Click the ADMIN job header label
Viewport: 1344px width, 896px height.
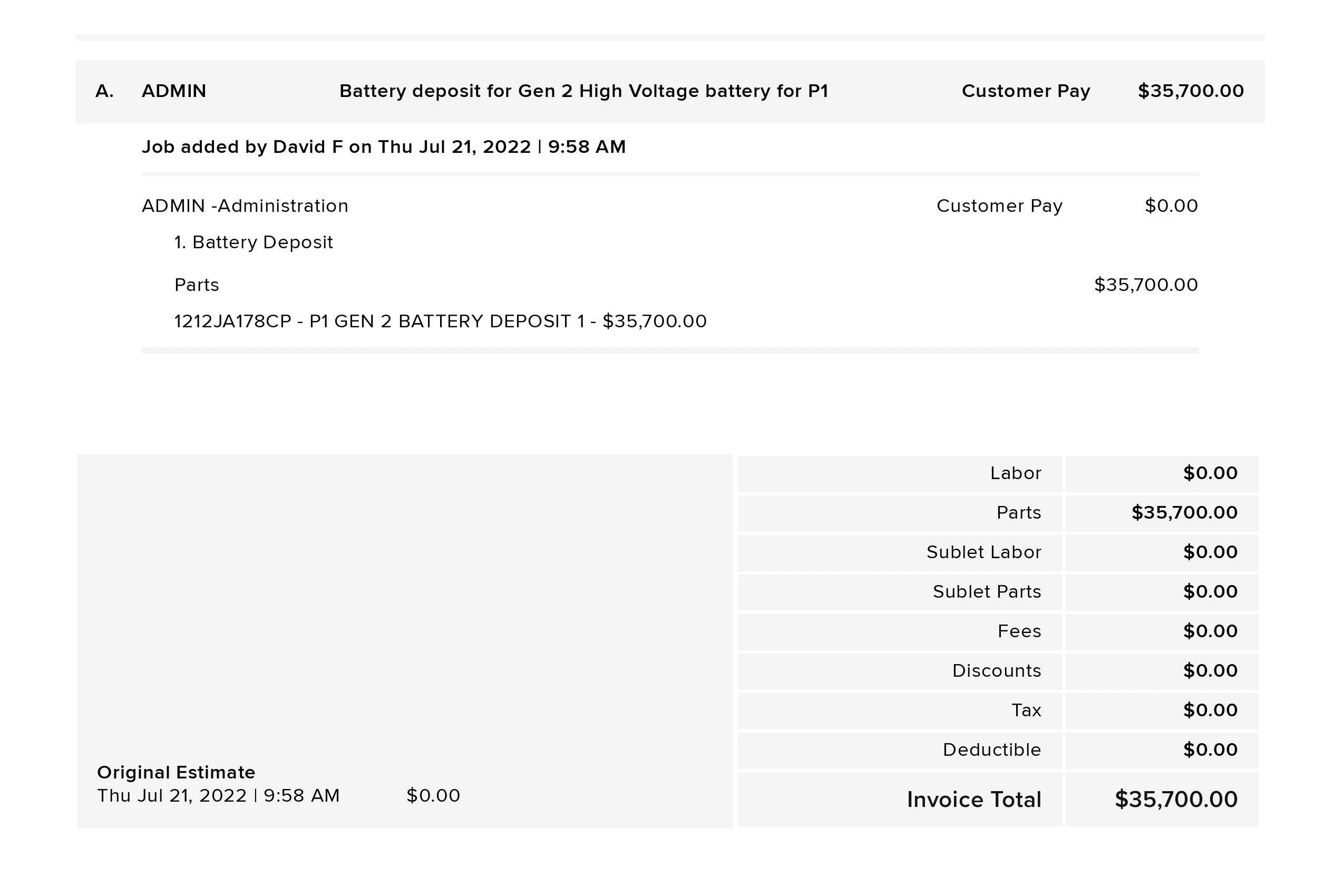174,91
